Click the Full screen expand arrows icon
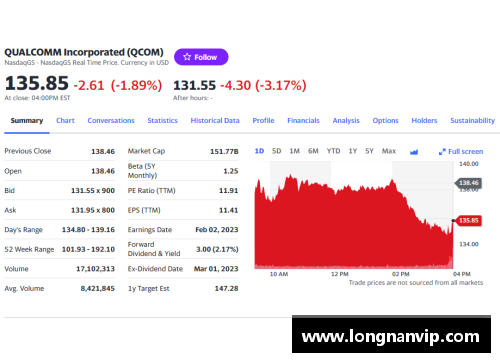This screenshot has height=362, width=500. coord(442,152)
